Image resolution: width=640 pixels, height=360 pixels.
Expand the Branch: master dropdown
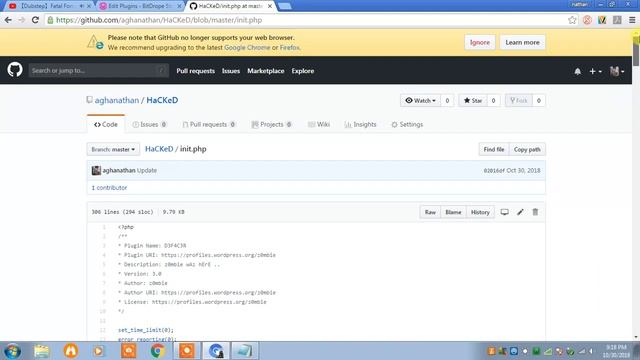[113, 149]
